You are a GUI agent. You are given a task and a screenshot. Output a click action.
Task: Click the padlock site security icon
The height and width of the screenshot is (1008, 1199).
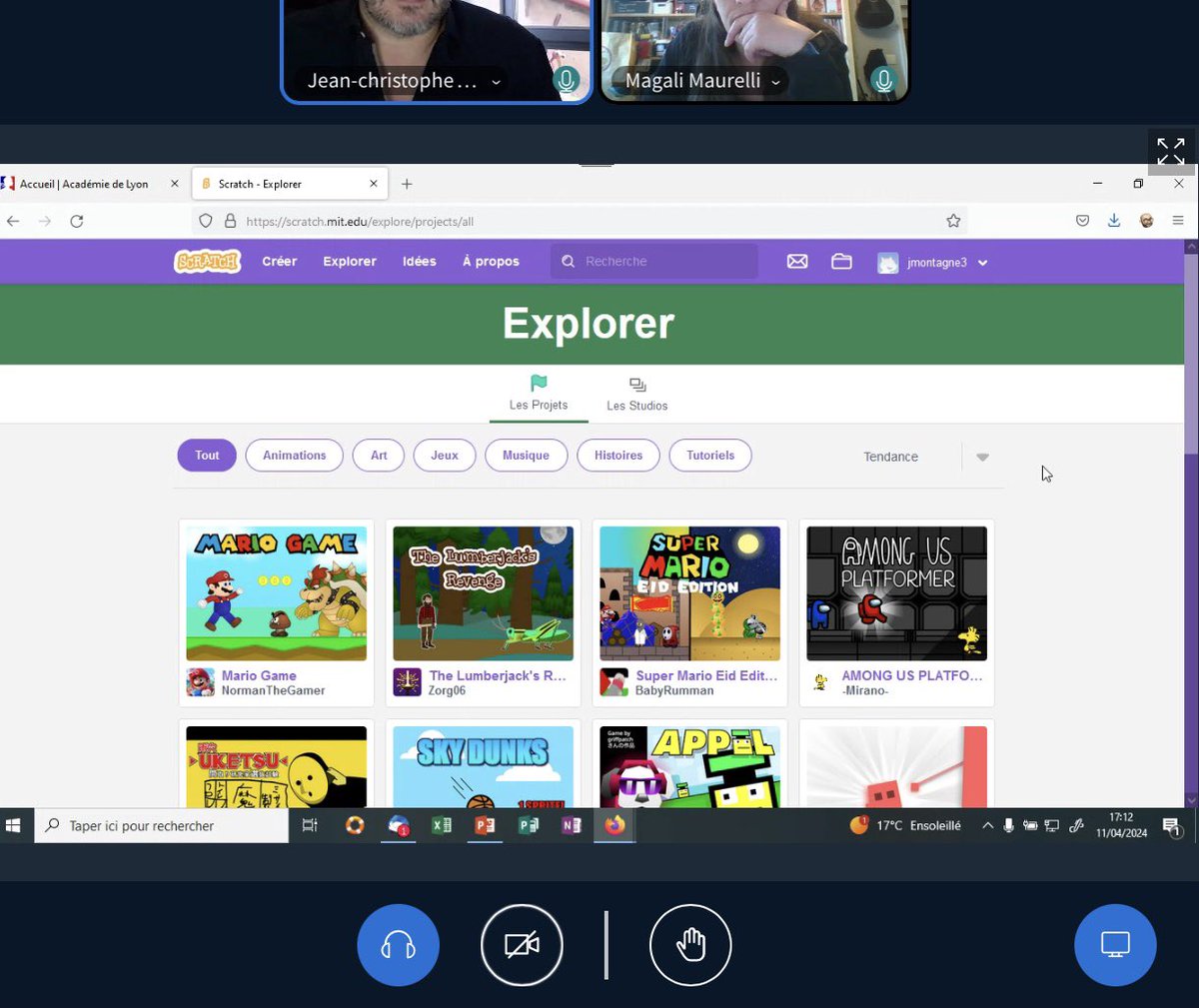(x=230, y=221)
